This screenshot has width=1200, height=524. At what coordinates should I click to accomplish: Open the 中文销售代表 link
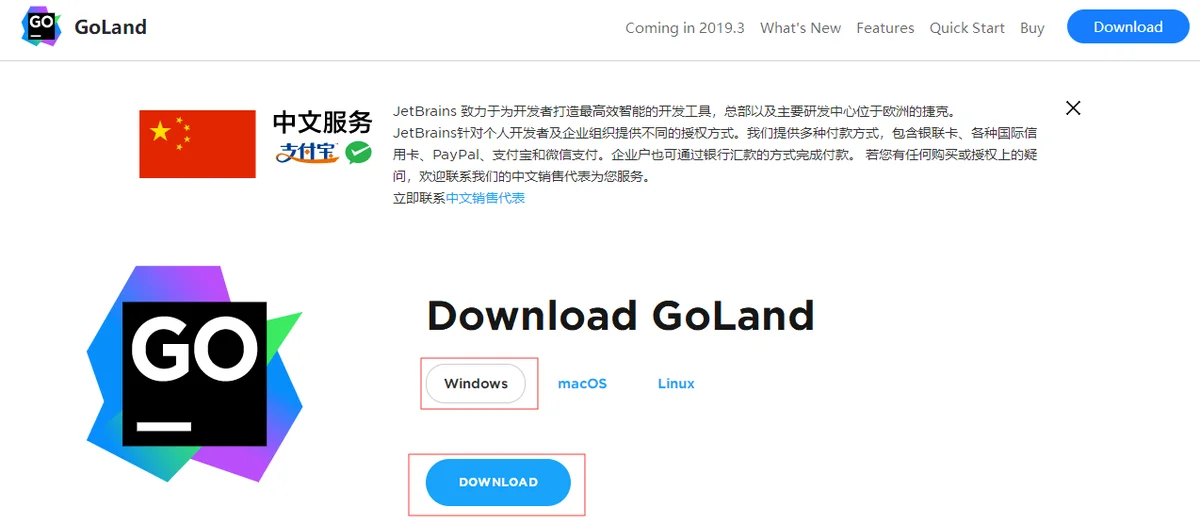pos(485,198)
